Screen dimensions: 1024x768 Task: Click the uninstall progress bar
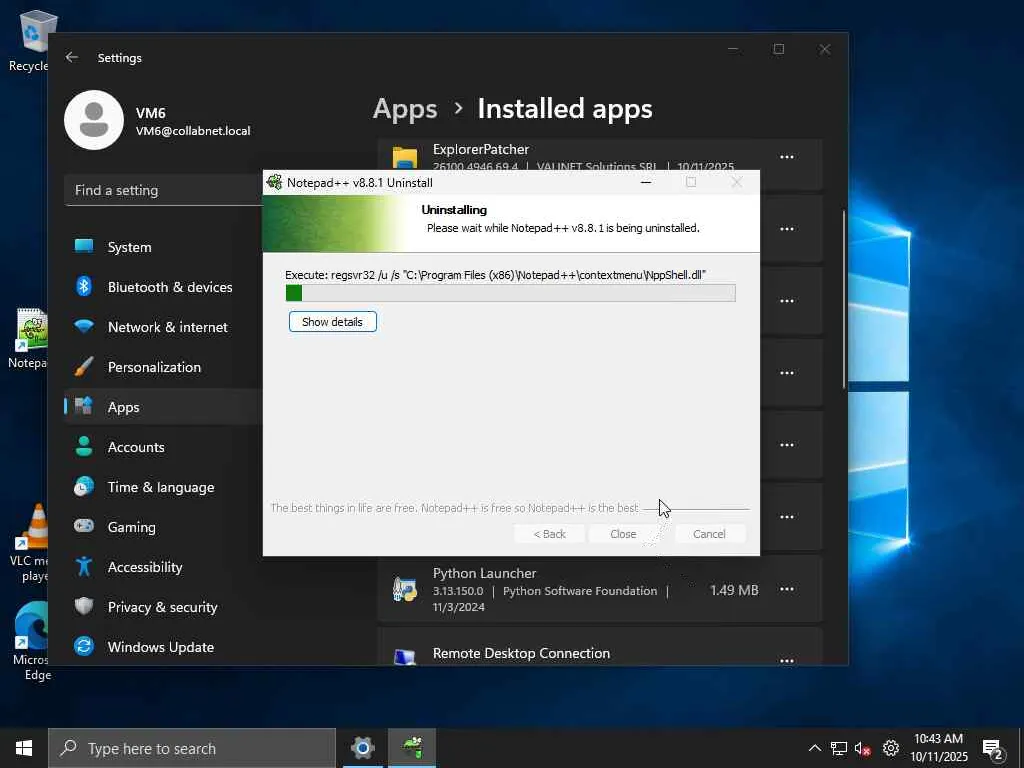[x=510, y=293]
